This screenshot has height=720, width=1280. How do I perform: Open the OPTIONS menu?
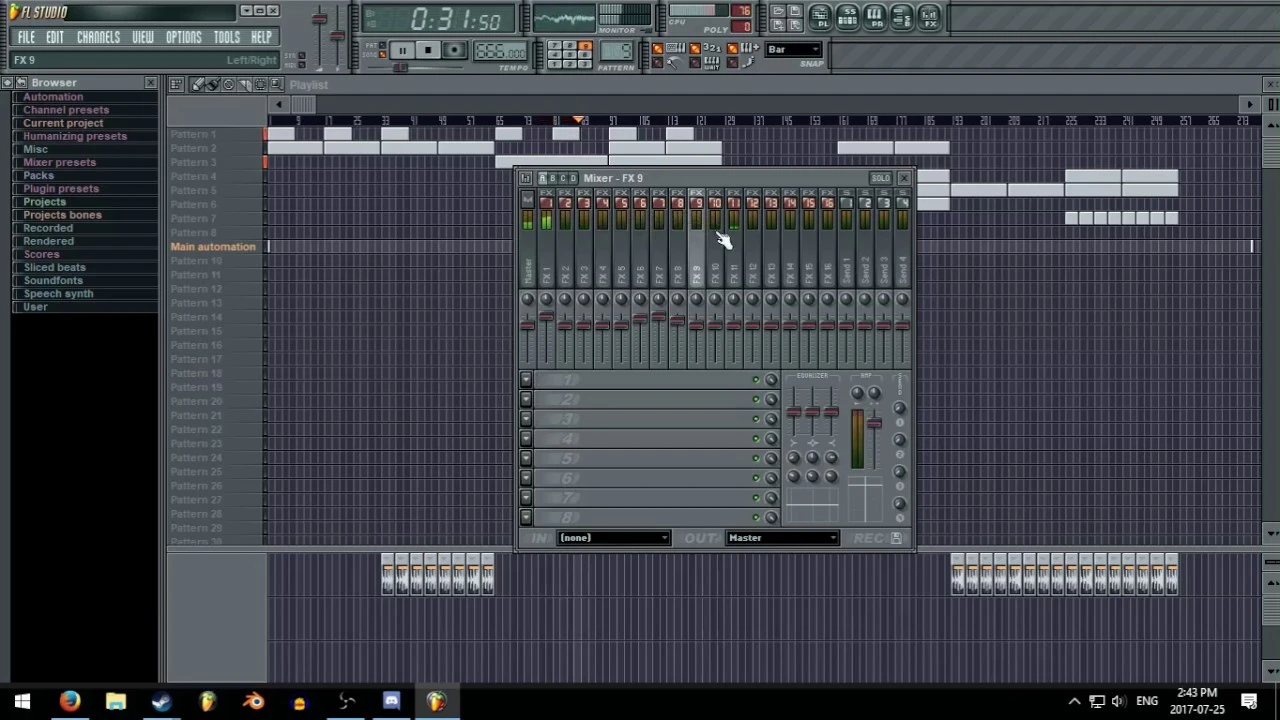point(183,37)
